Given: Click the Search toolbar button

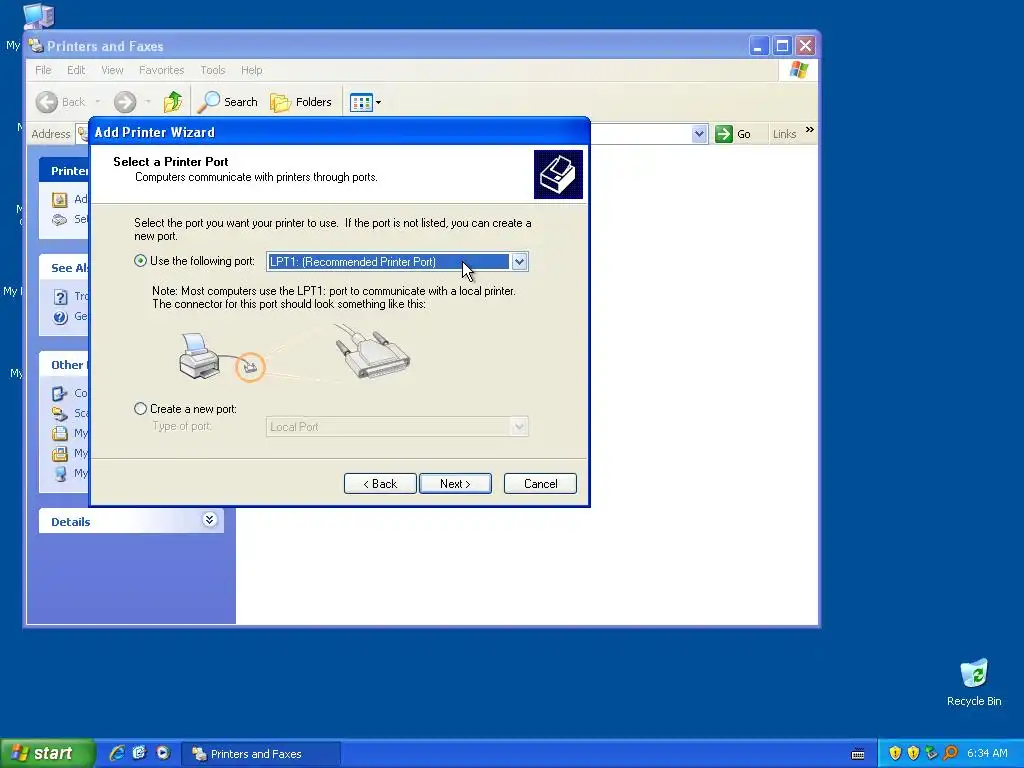Looking at the screenshot, I should coord(228,102).
